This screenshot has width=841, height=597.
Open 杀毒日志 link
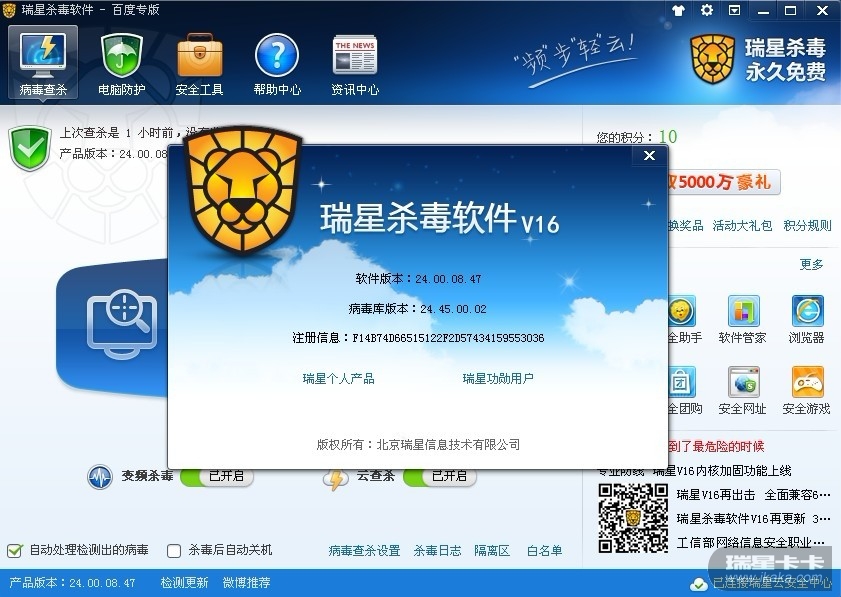[437, 550]
